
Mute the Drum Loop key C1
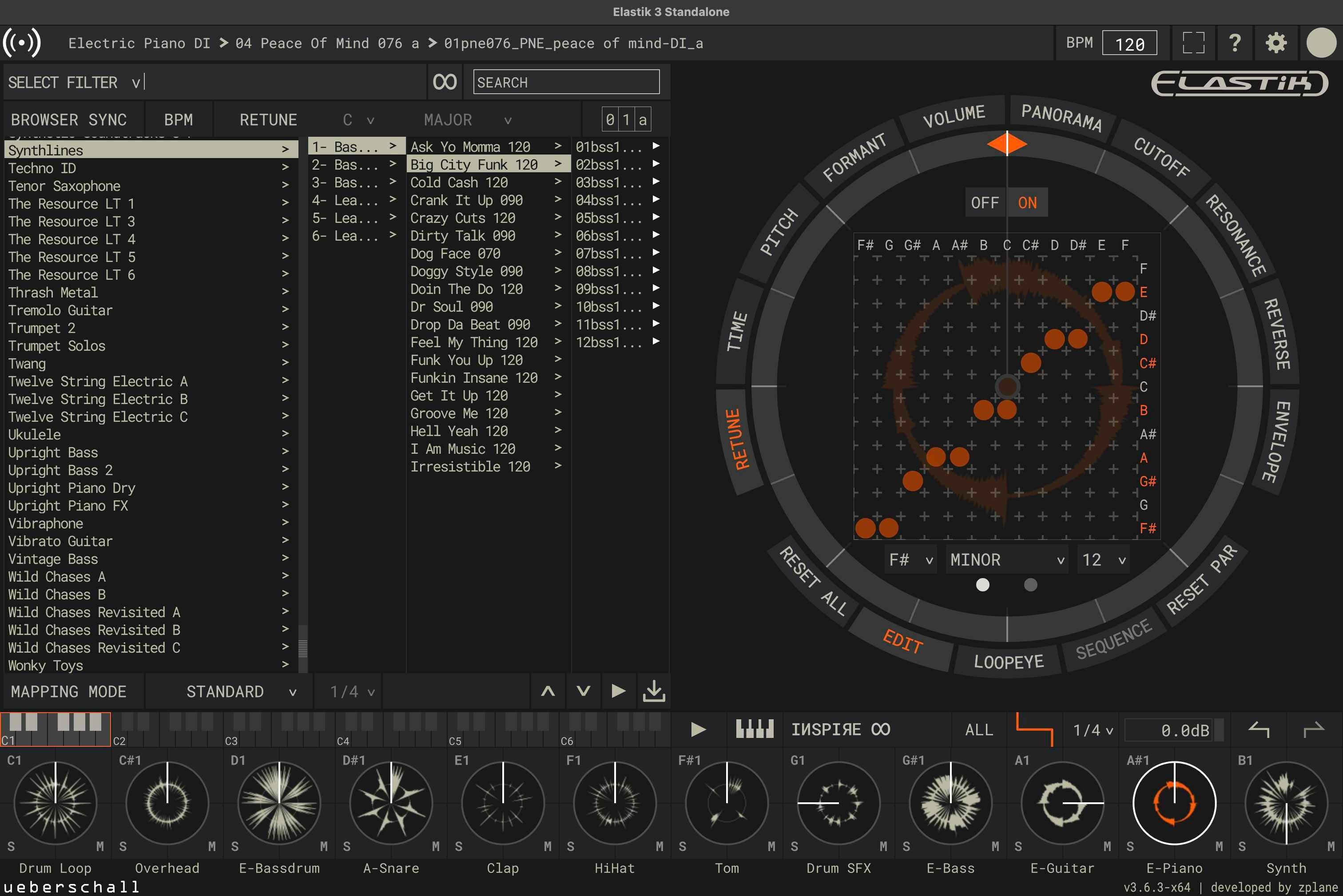pos(100,846)
